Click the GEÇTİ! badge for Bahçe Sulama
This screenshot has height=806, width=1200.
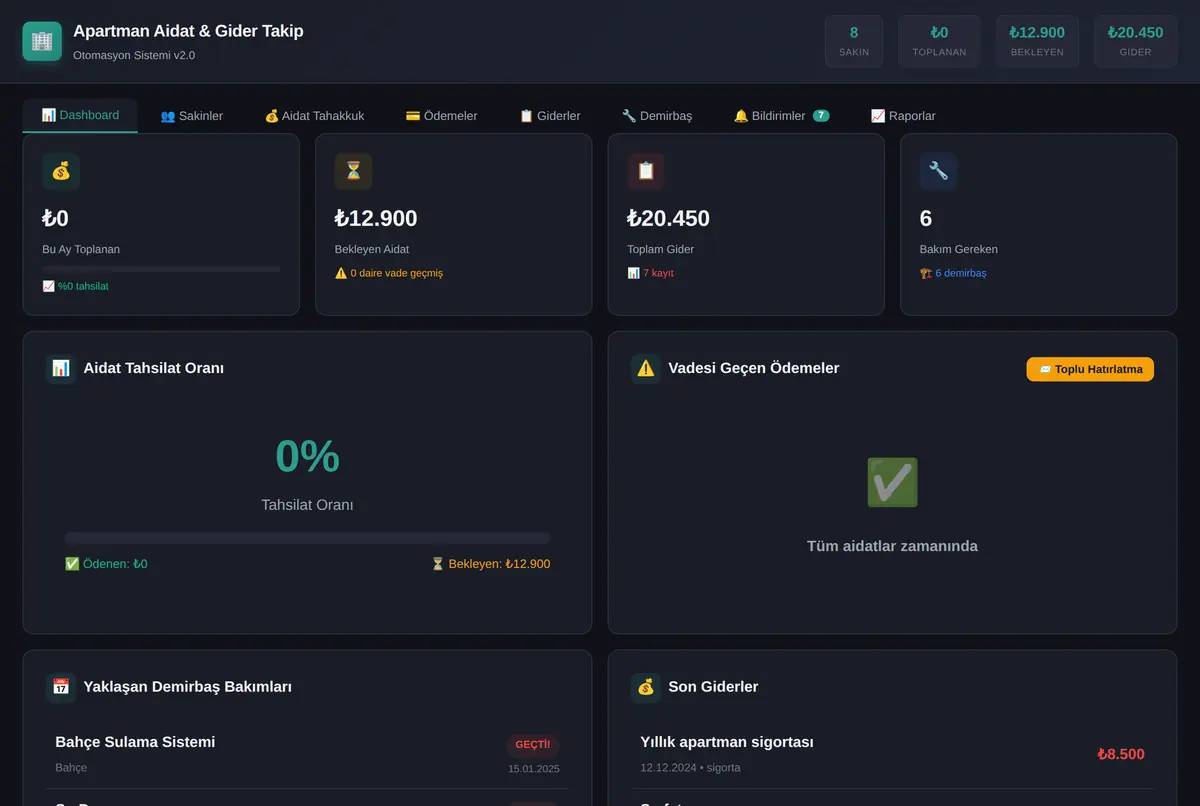tap(533, 744)
